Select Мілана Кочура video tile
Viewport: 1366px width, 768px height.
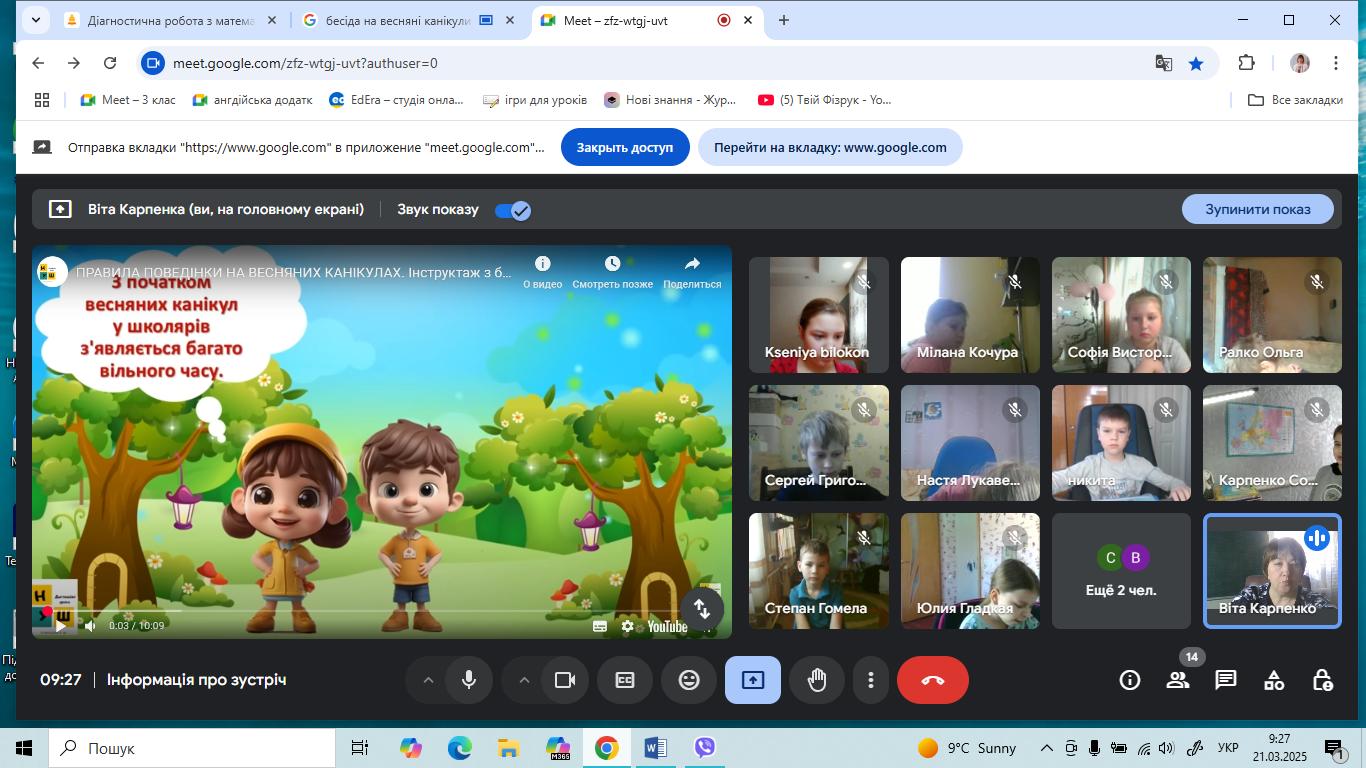click(970, 315)
